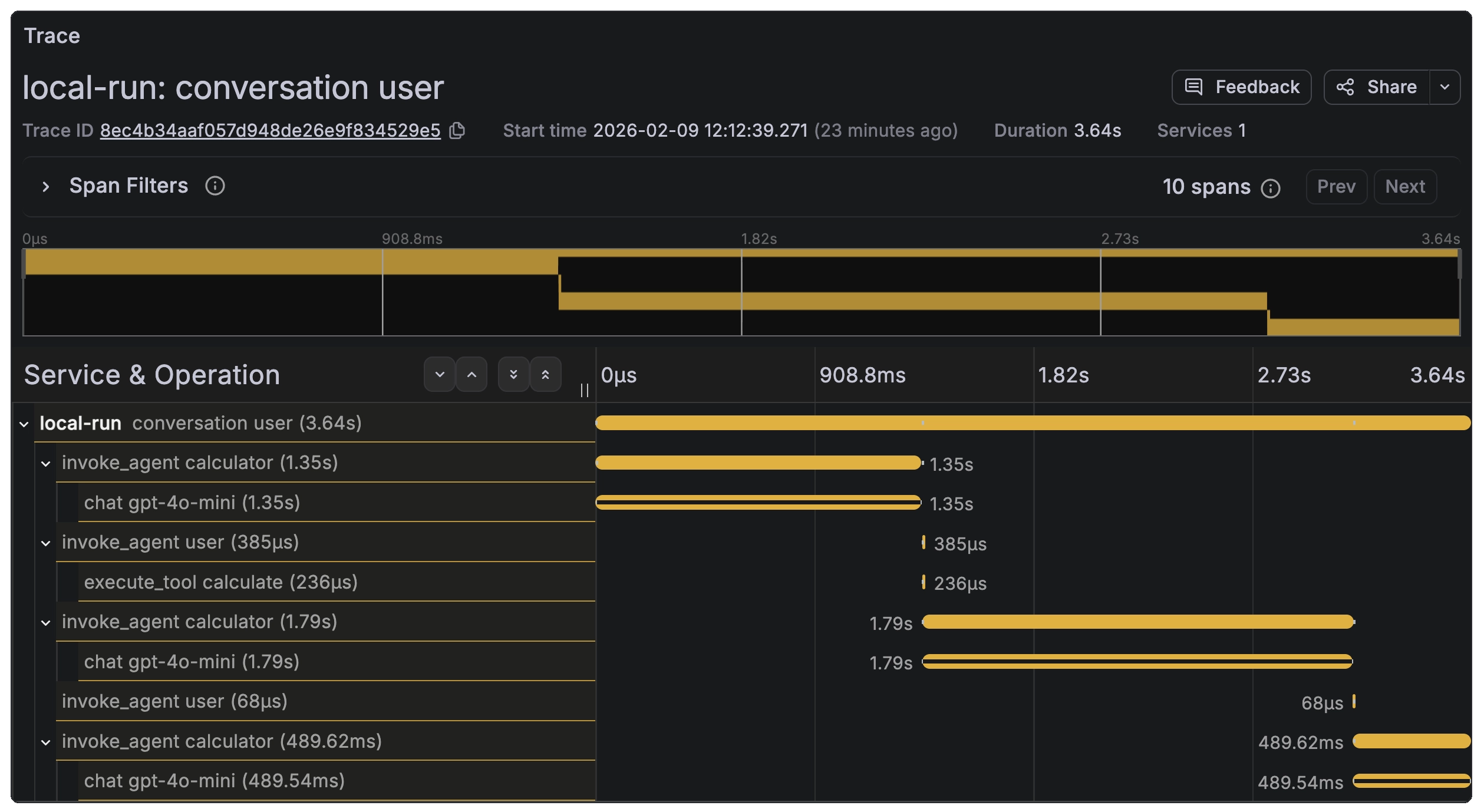The image size is (1484, 812).
Task: Click the 385µs span marker in timeline
Action: tap(924, 542)
